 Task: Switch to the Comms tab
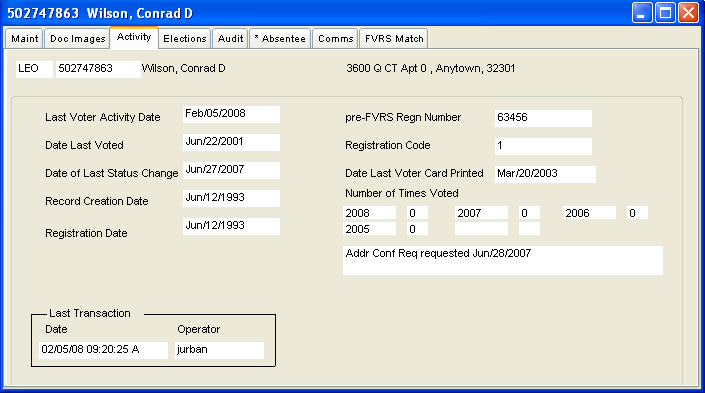click(335, 39)
